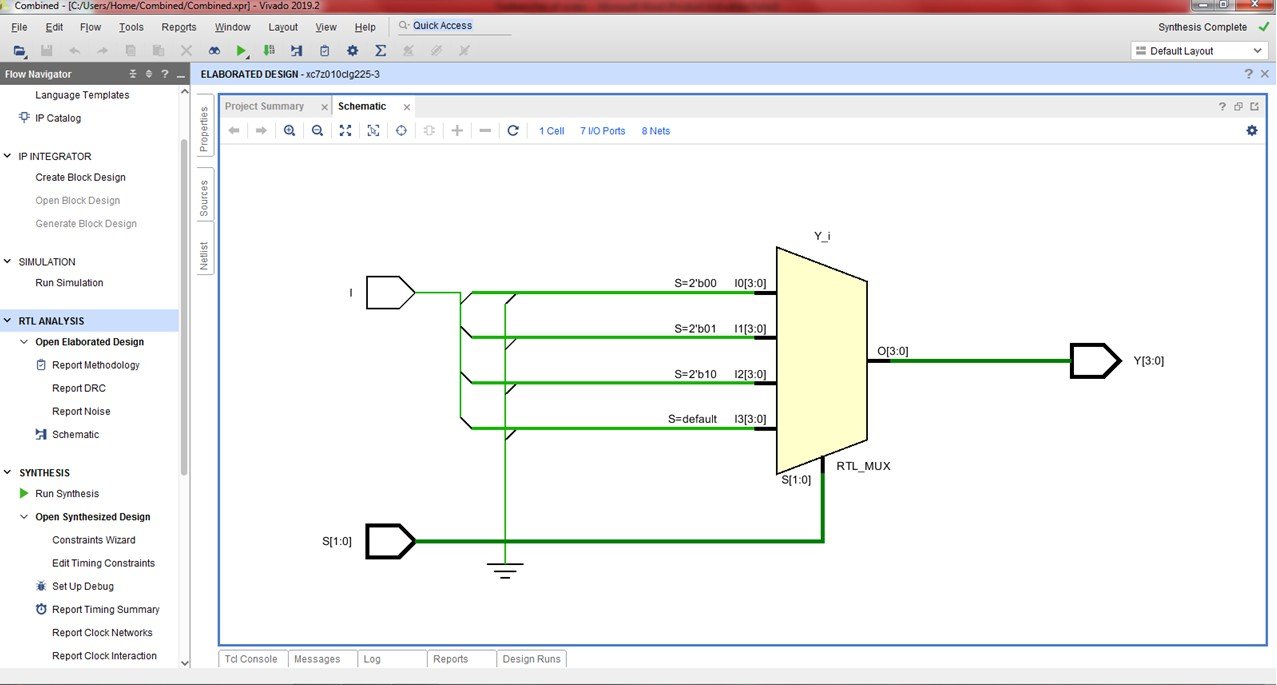Image resolution: width=1277 pixels, height=685 pixels.
Task: Open Report Timing Summary
Action: [x=106, y=610]
